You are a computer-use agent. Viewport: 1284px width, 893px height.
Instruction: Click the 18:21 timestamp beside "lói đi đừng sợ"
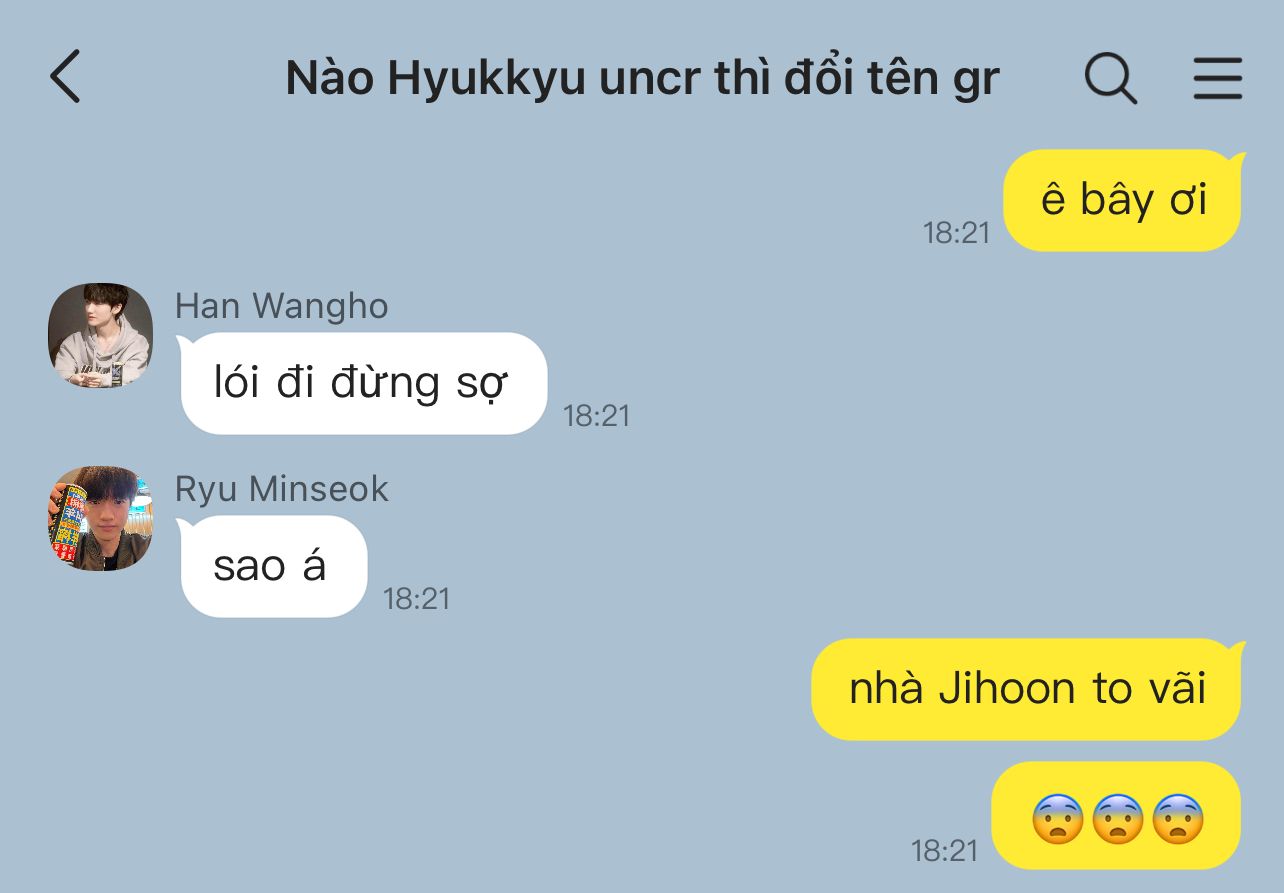(x=596, y=416)
